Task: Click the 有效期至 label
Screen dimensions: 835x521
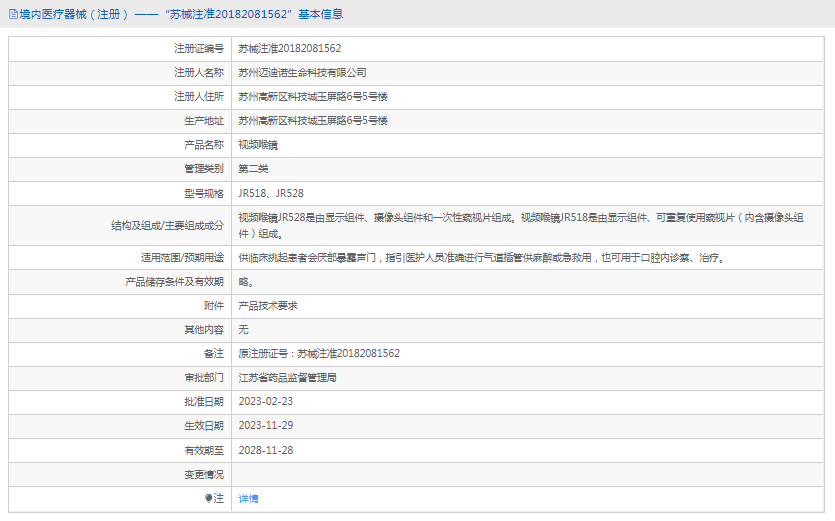Action: pyautogui.click(x=204, y=451)
